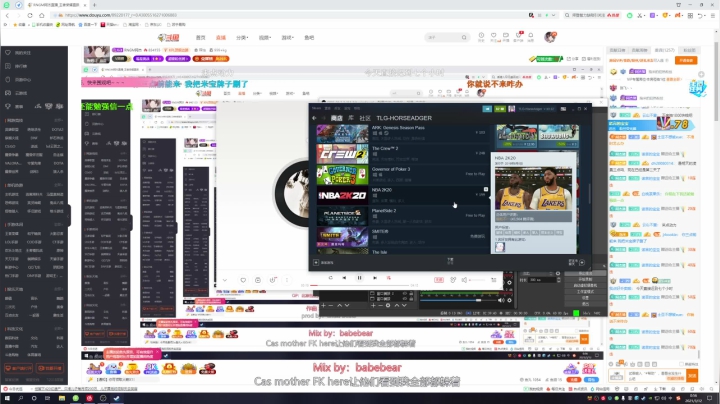Toggle loop mode in music player
Image resolution: width=720 pixels, height=404 pixels.
tap(331, 278)
